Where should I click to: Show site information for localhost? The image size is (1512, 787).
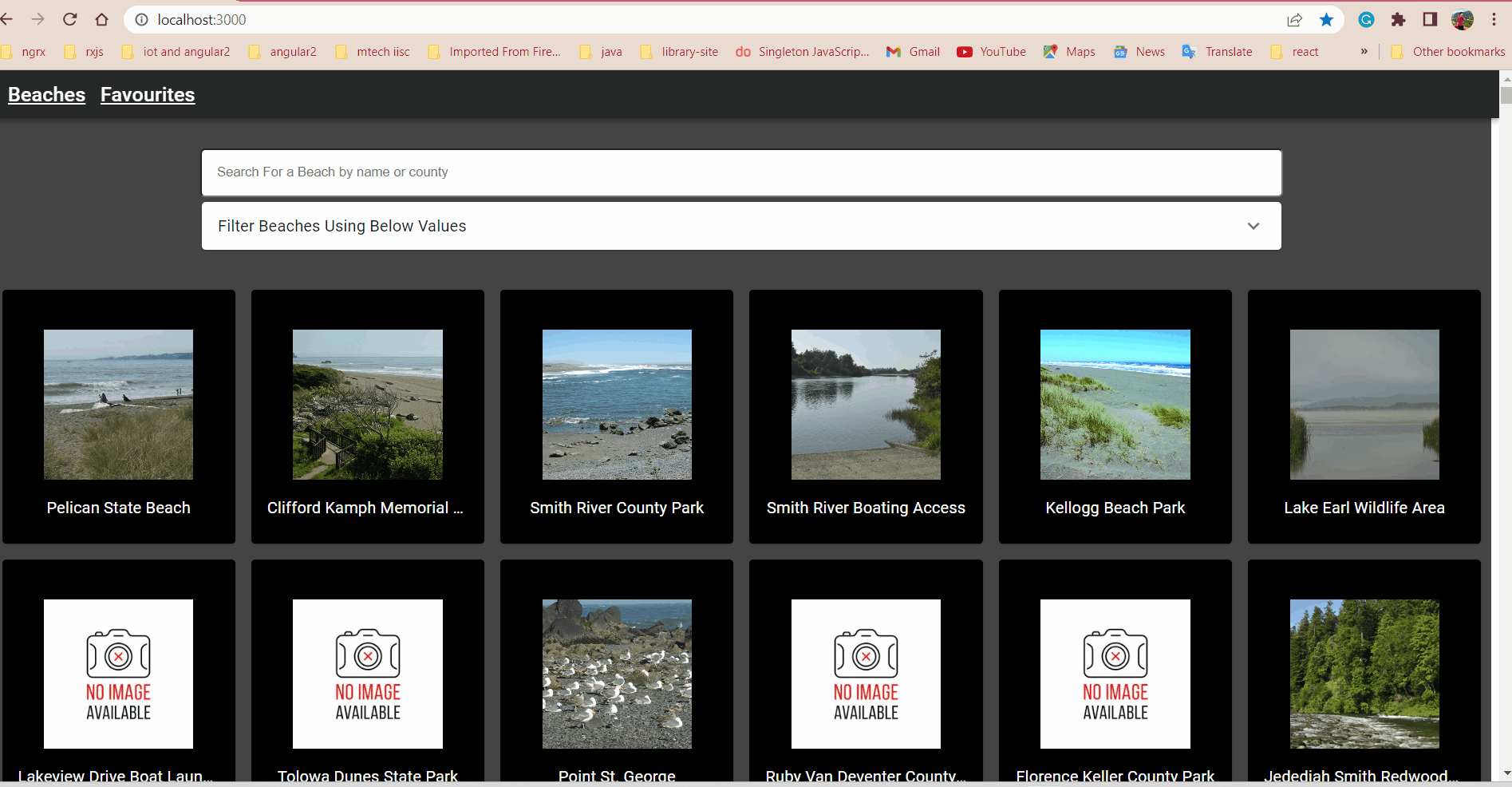point(141,20)
